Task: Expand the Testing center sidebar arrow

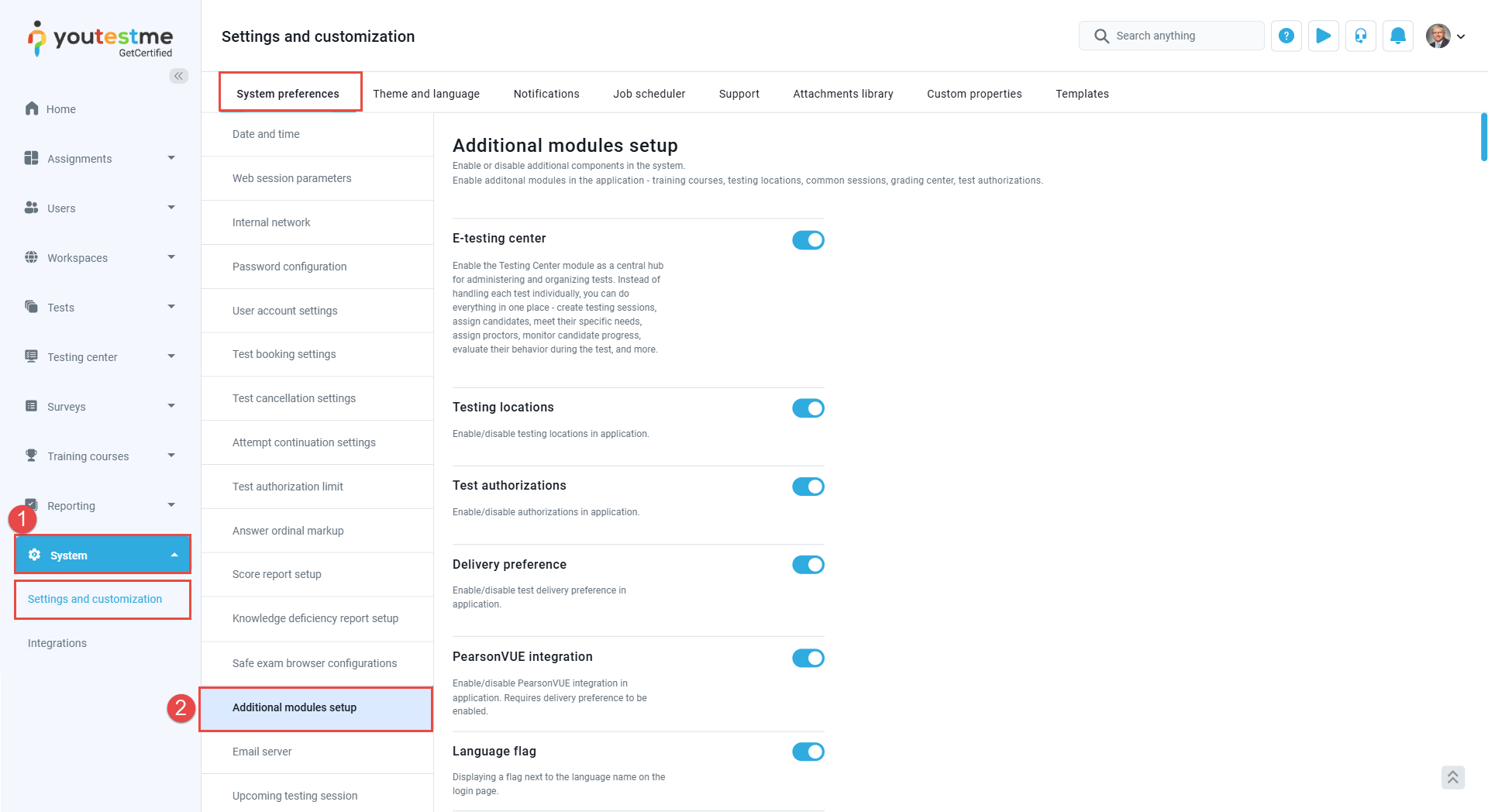Action: 171,356
